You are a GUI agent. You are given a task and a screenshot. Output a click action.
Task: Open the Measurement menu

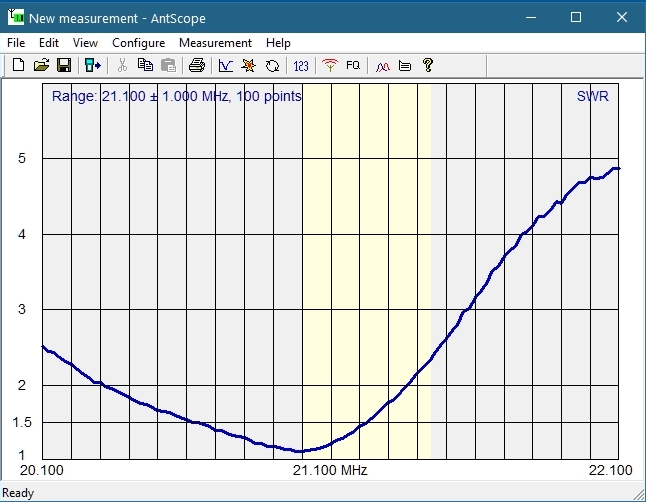point(215,43)
